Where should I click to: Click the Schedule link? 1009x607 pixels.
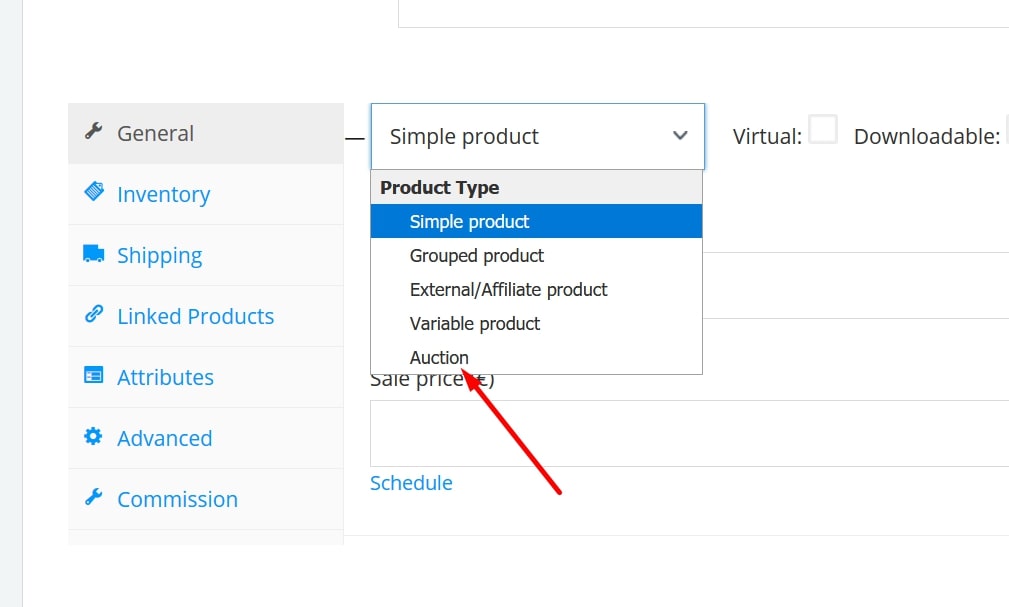pyautogui.click(x=411, y=483)
